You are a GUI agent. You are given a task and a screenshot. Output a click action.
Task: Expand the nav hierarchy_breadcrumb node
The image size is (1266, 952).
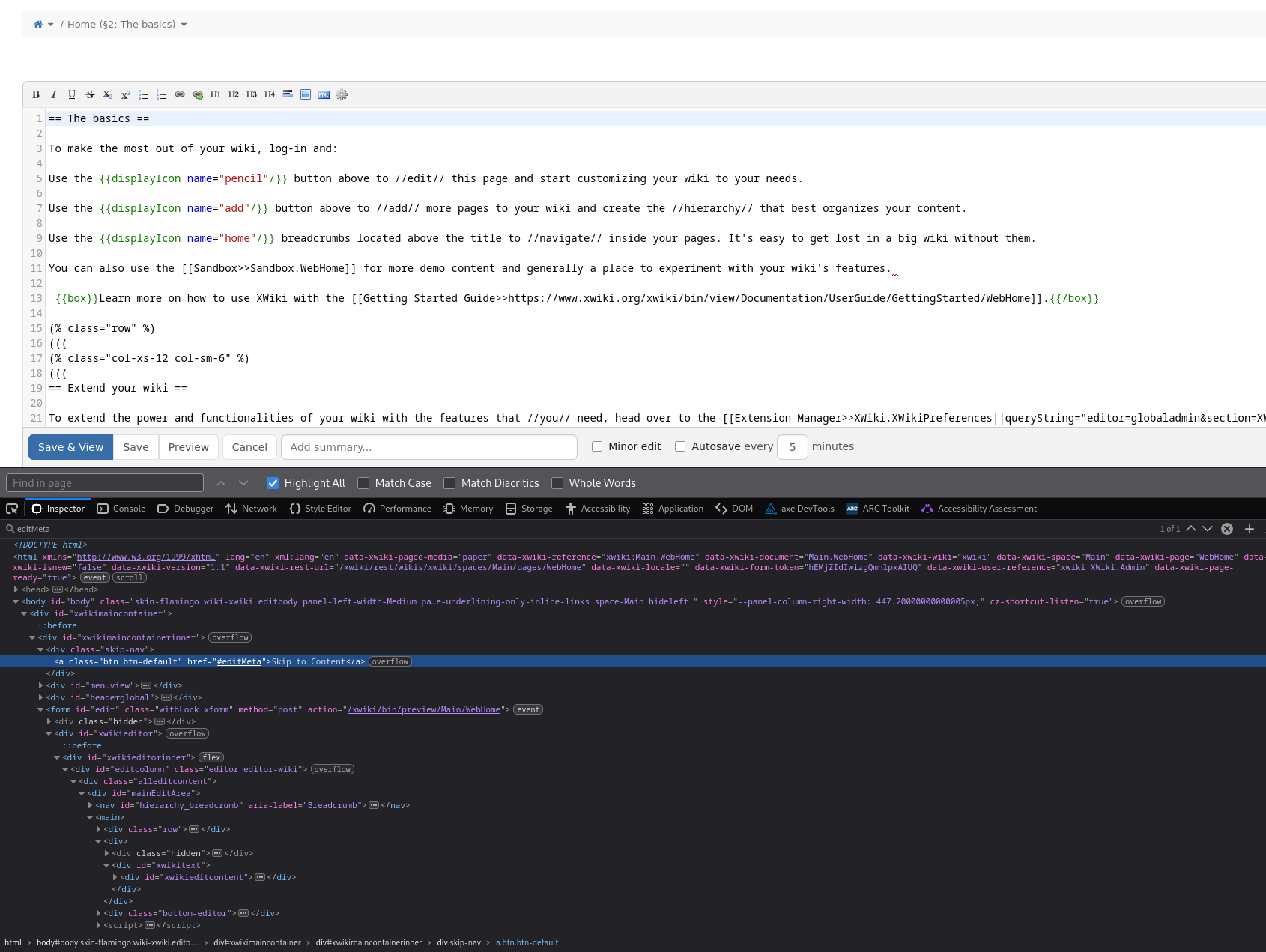tap(90, 805)
